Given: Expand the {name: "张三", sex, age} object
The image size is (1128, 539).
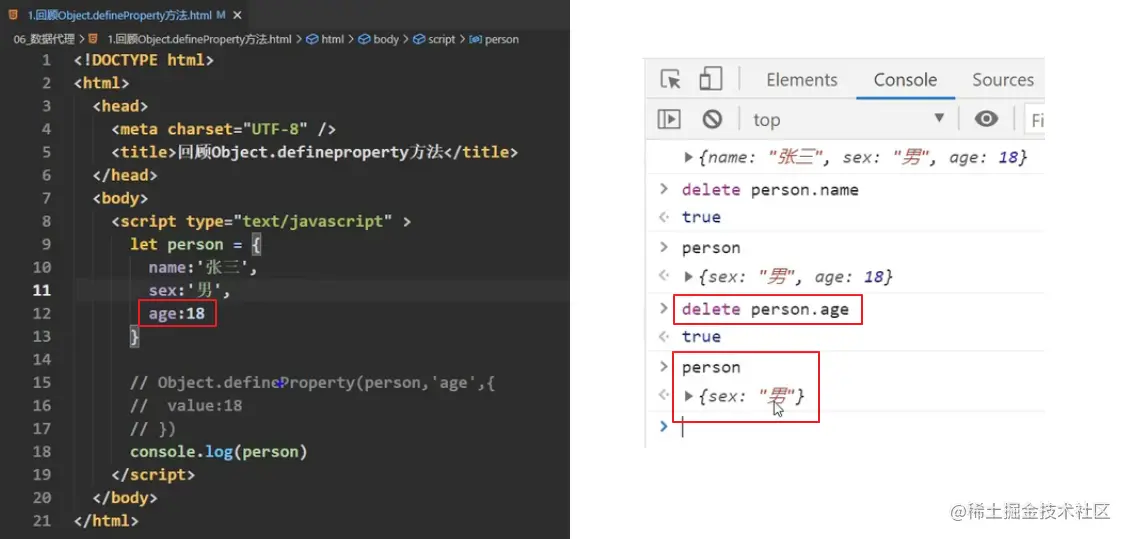Looking at the screenshot, I should point(688,157).
